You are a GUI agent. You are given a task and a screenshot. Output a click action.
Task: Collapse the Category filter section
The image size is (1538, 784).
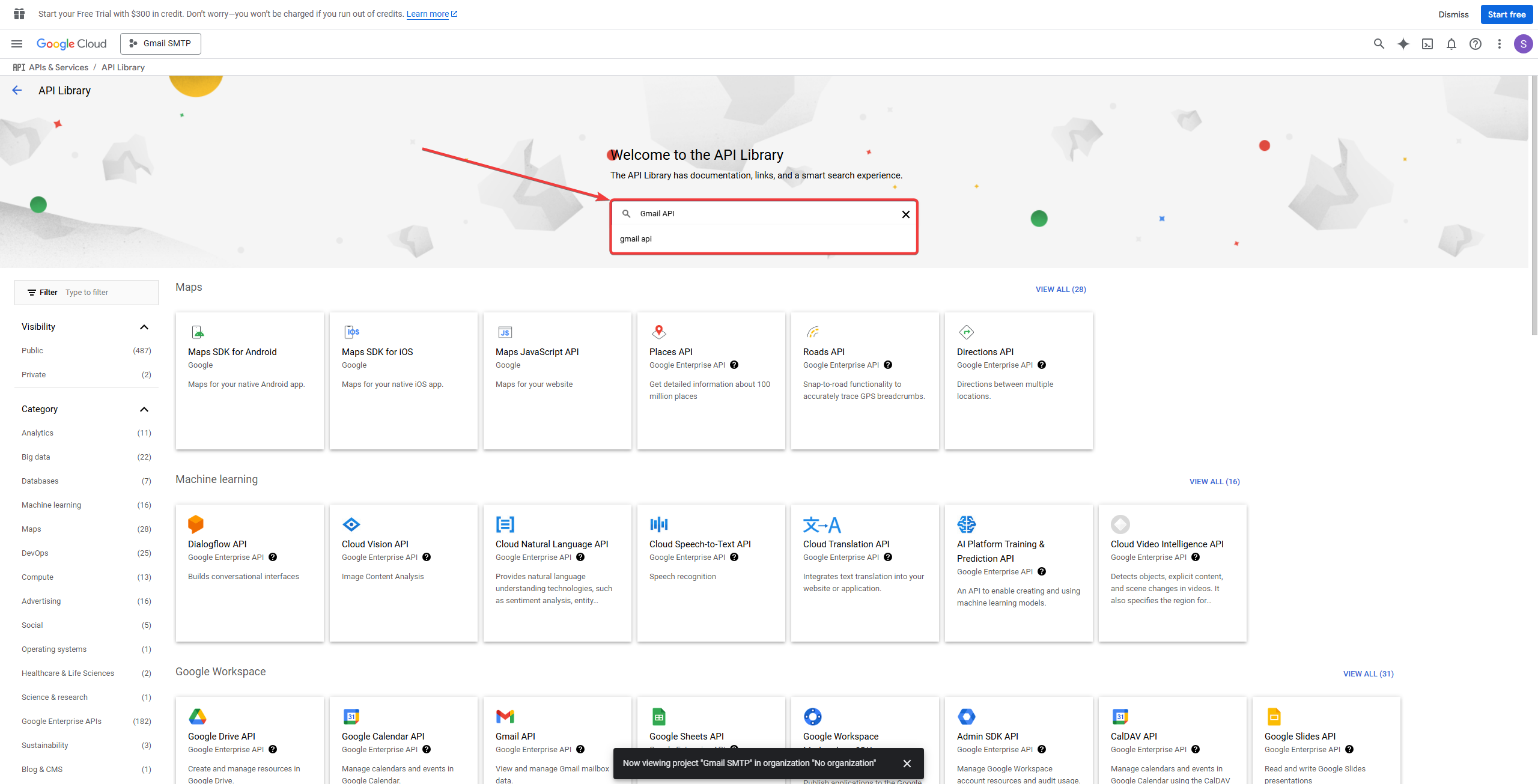click(x=144, y=410)
